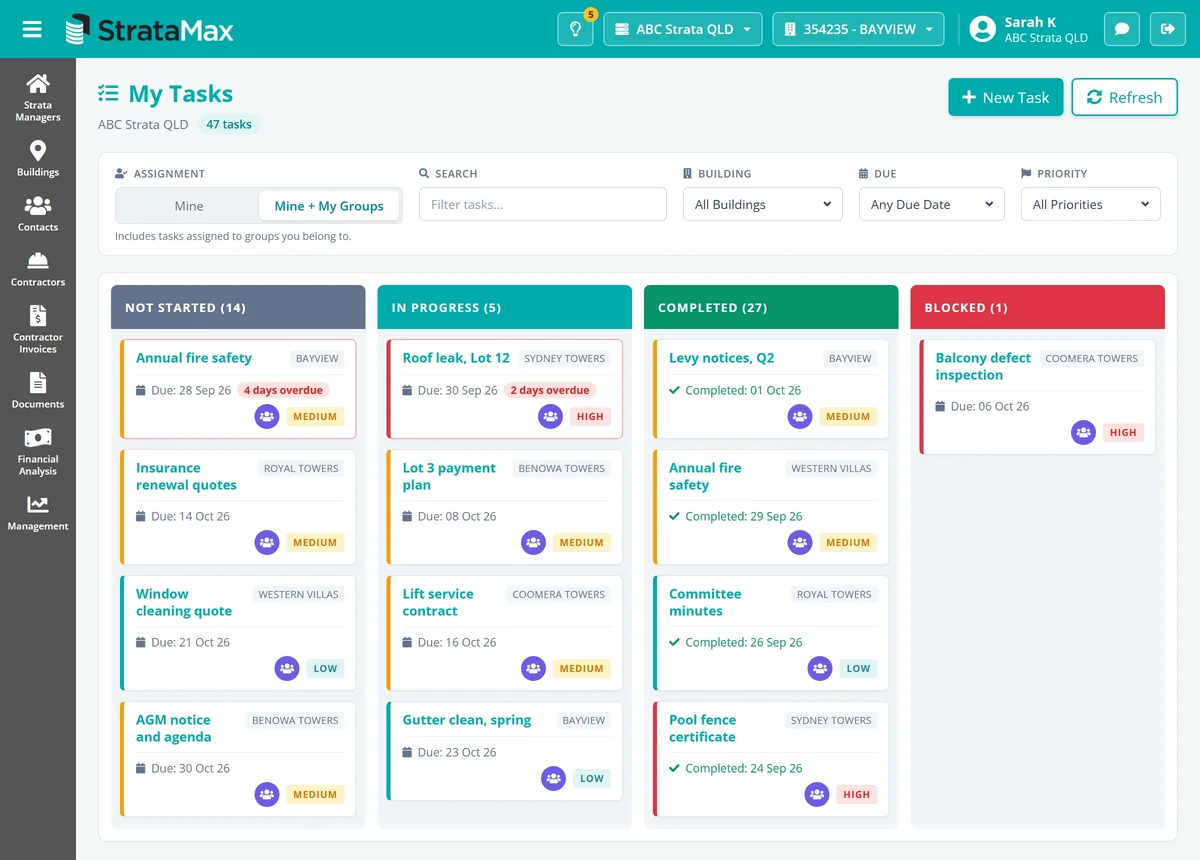The height and width of the screenshot is (860, 1200).
Task: Click the StrataMax logo
Action: (149, 30)
